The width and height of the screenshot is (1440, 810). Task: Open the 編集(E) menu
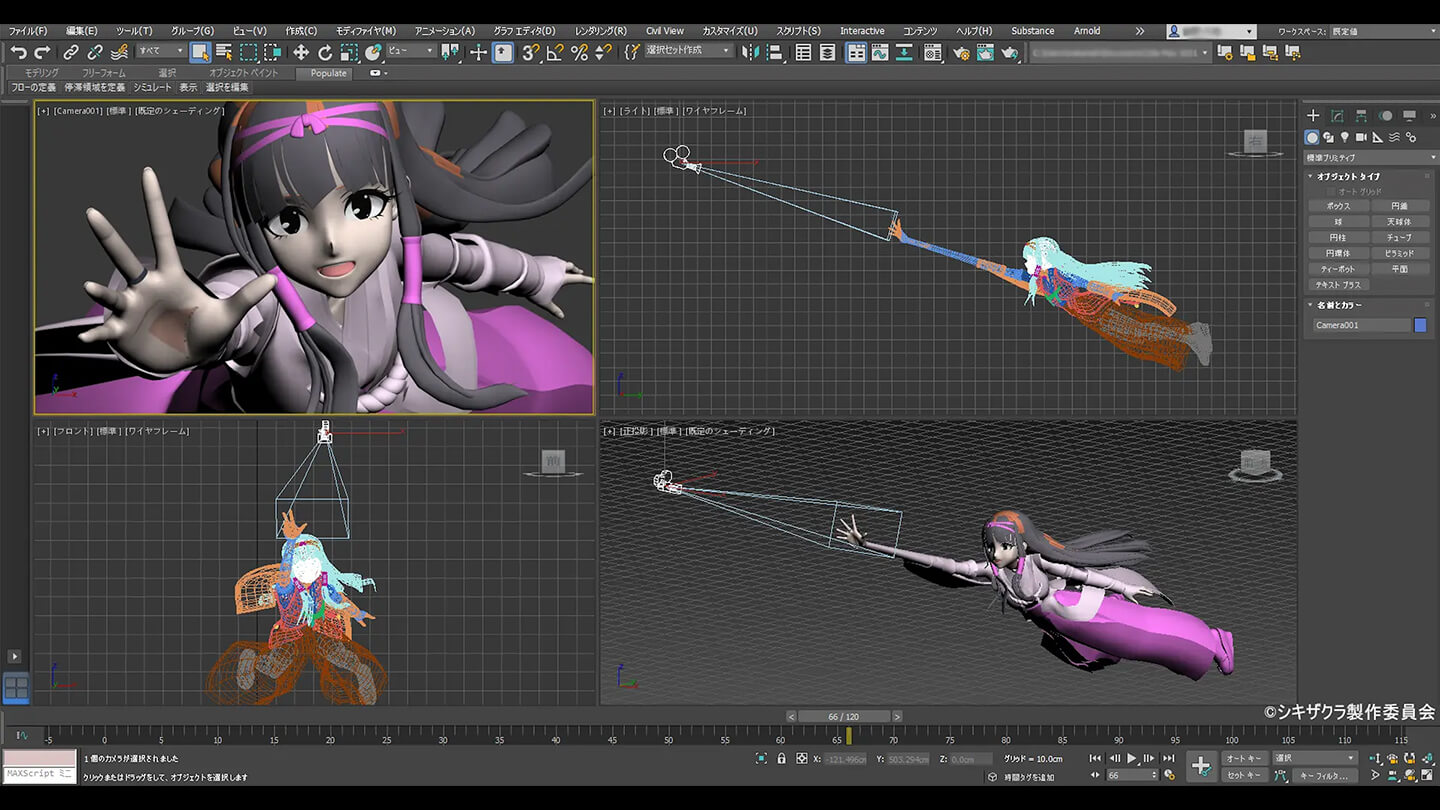[82, 31]
